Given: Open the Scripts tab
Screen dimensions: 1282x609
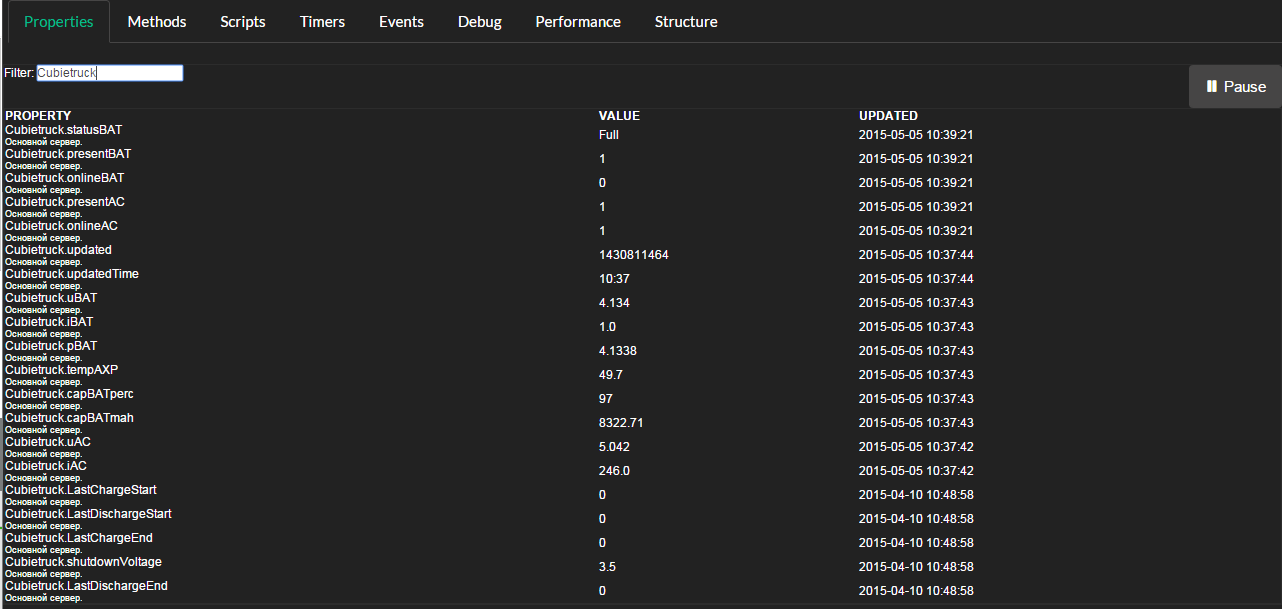Looking at the screenshot, I should click(243, 22).
